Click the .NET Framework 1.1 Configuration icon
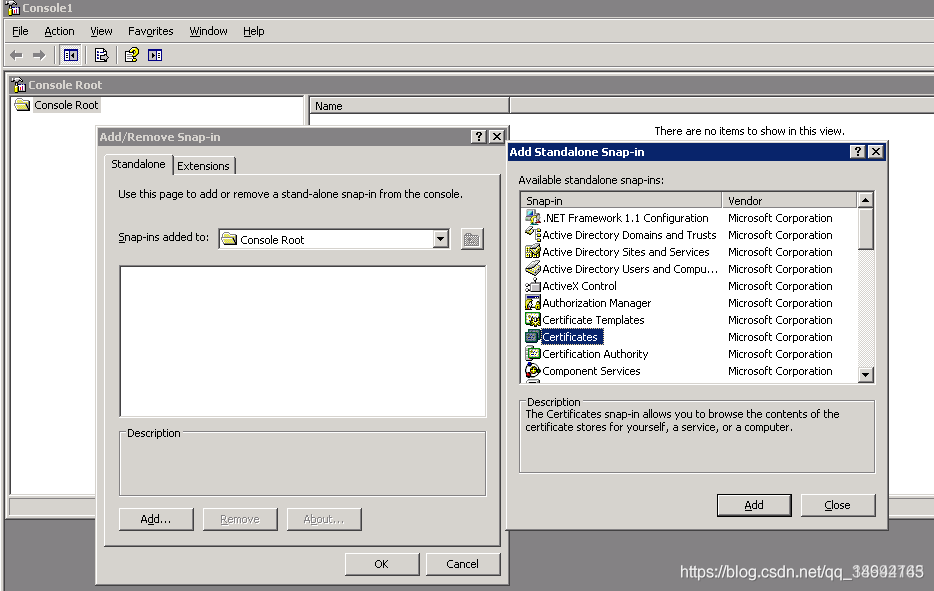934x591 pixels. click(x=533, y=217)
